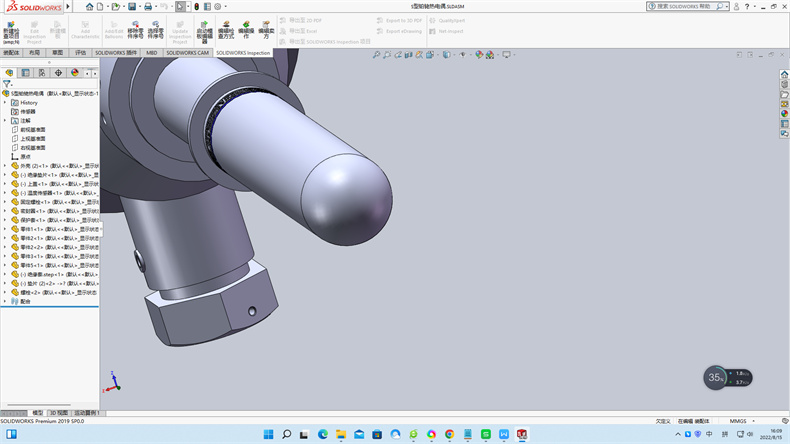Expand the 外壳 (2)<1> component node
790x444 pixels.
tap(5, 165)
